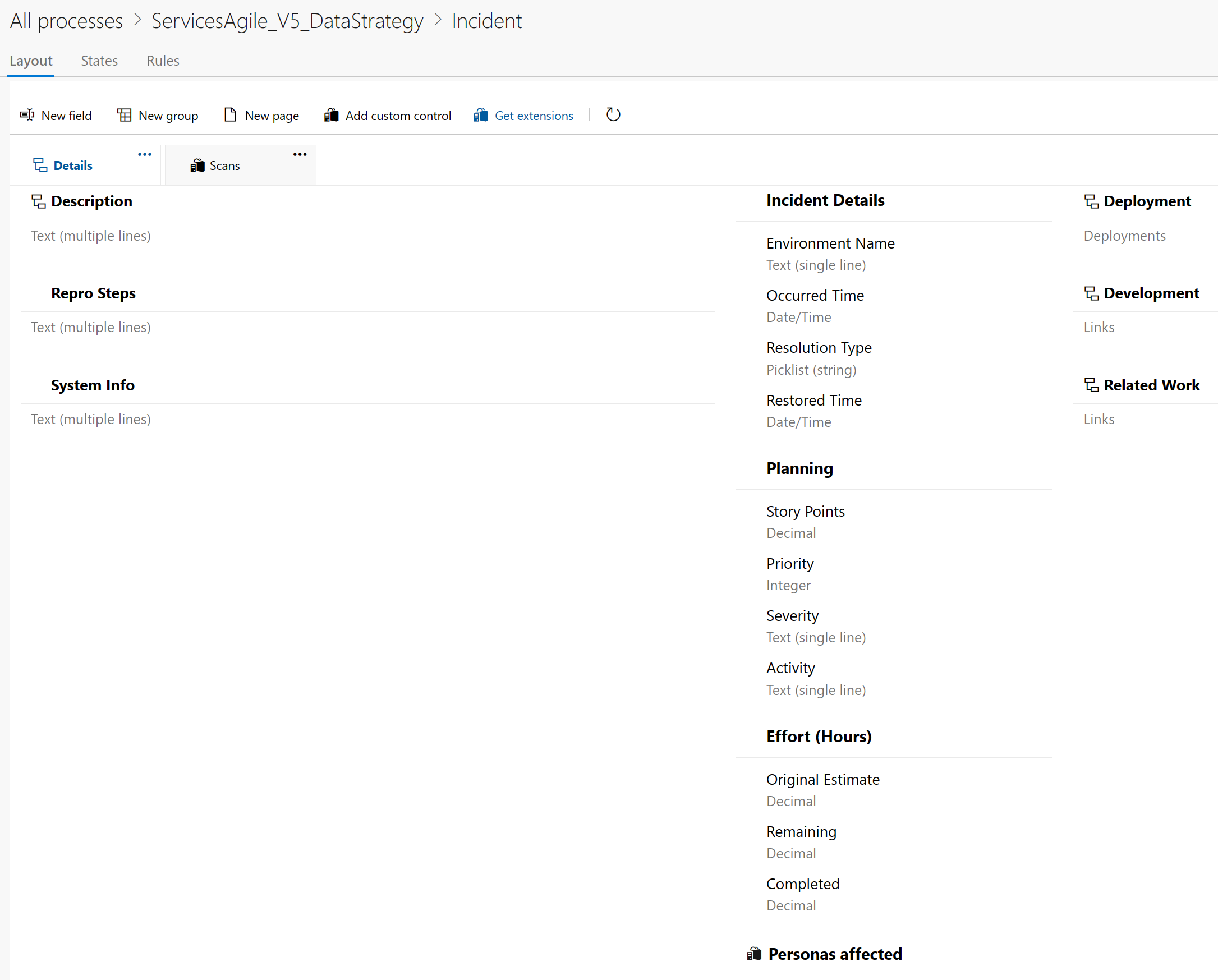The height and width of the screenshot is (980, 1218).
Task: Click the New field icon
Action: point(27,115)
